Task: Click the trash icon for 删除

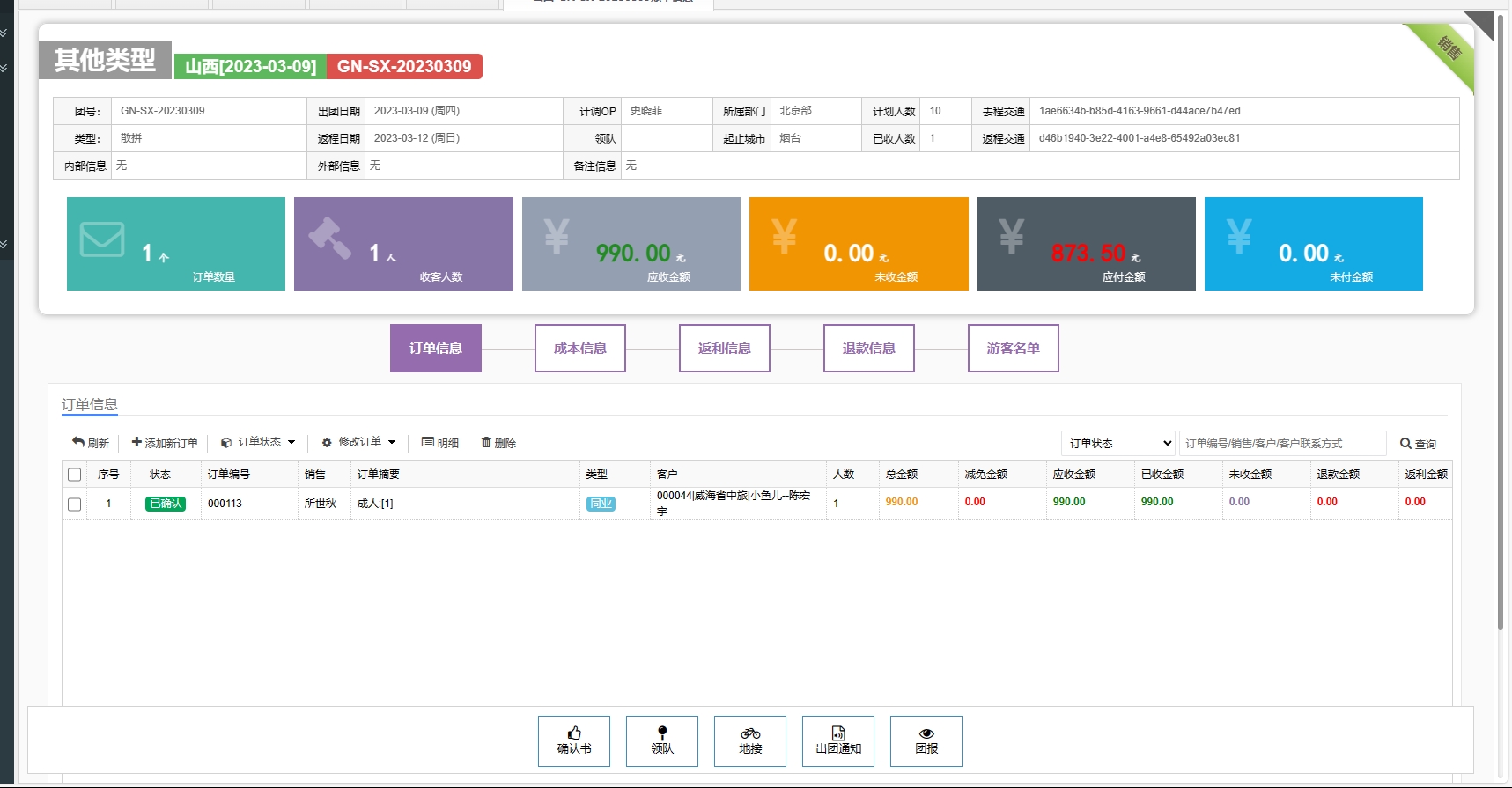Action: click(486, 442)
